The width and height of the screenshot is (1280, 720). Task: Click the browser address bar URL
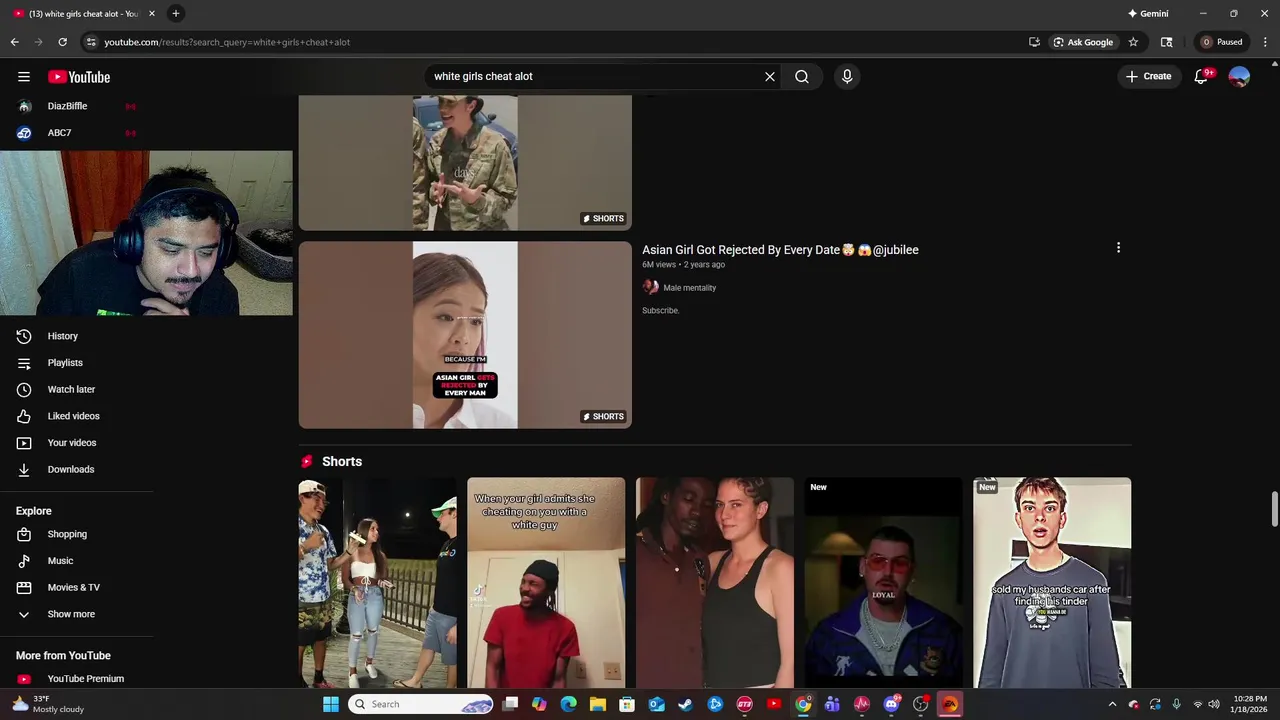point(227,42)
